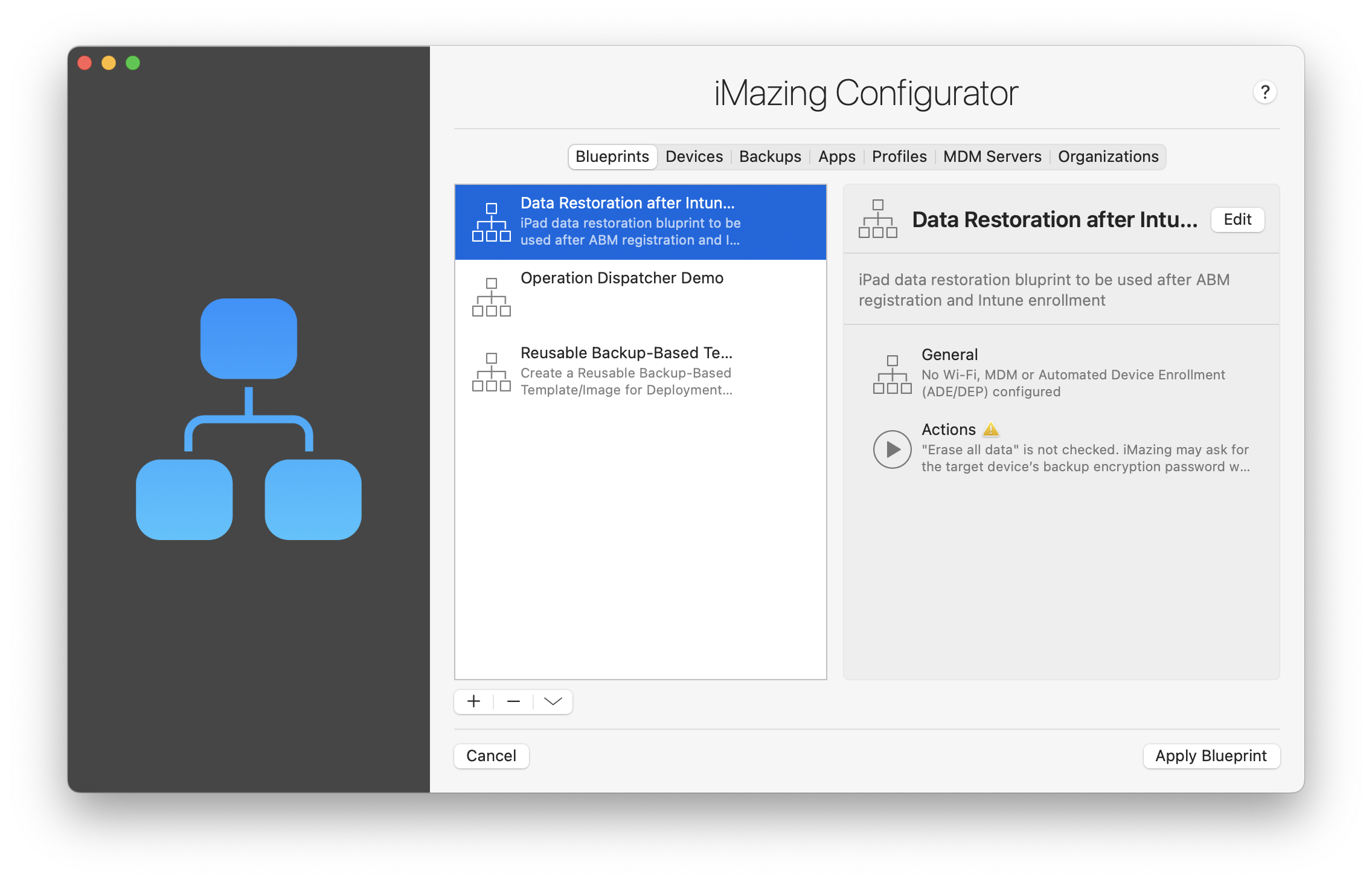Switch to the Blueprints tab

pos(612,156)
